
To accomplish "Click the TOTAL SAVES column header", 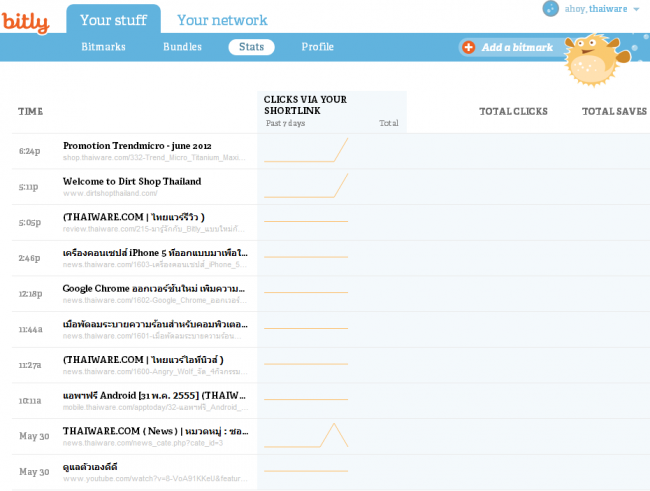I will 614,111.
